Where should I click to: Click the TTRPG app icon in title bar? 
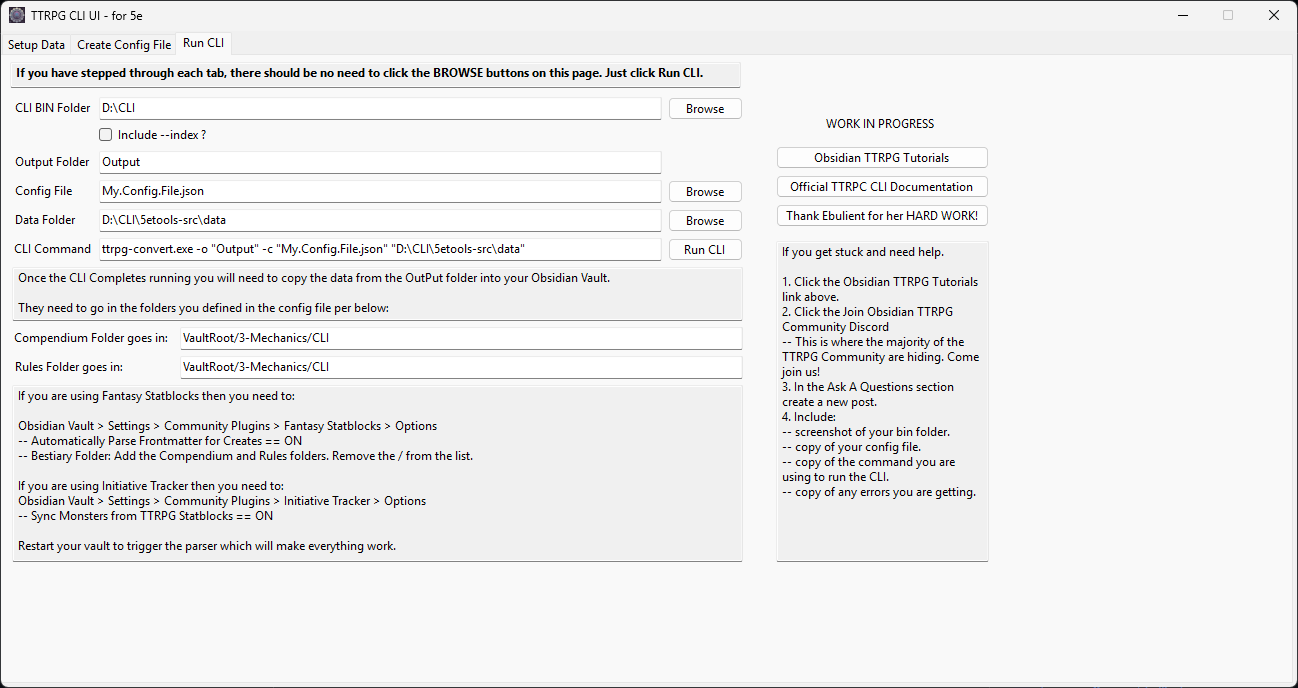click(x=17, y=15)
